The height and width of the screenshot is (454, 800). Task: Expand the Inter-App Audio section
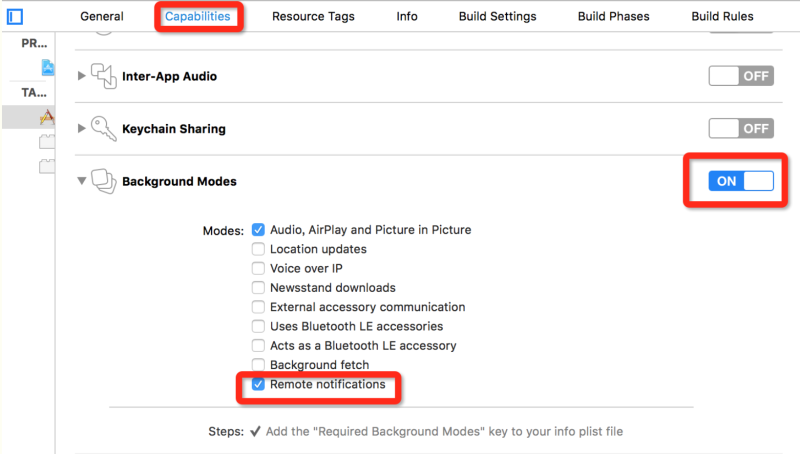82,76
